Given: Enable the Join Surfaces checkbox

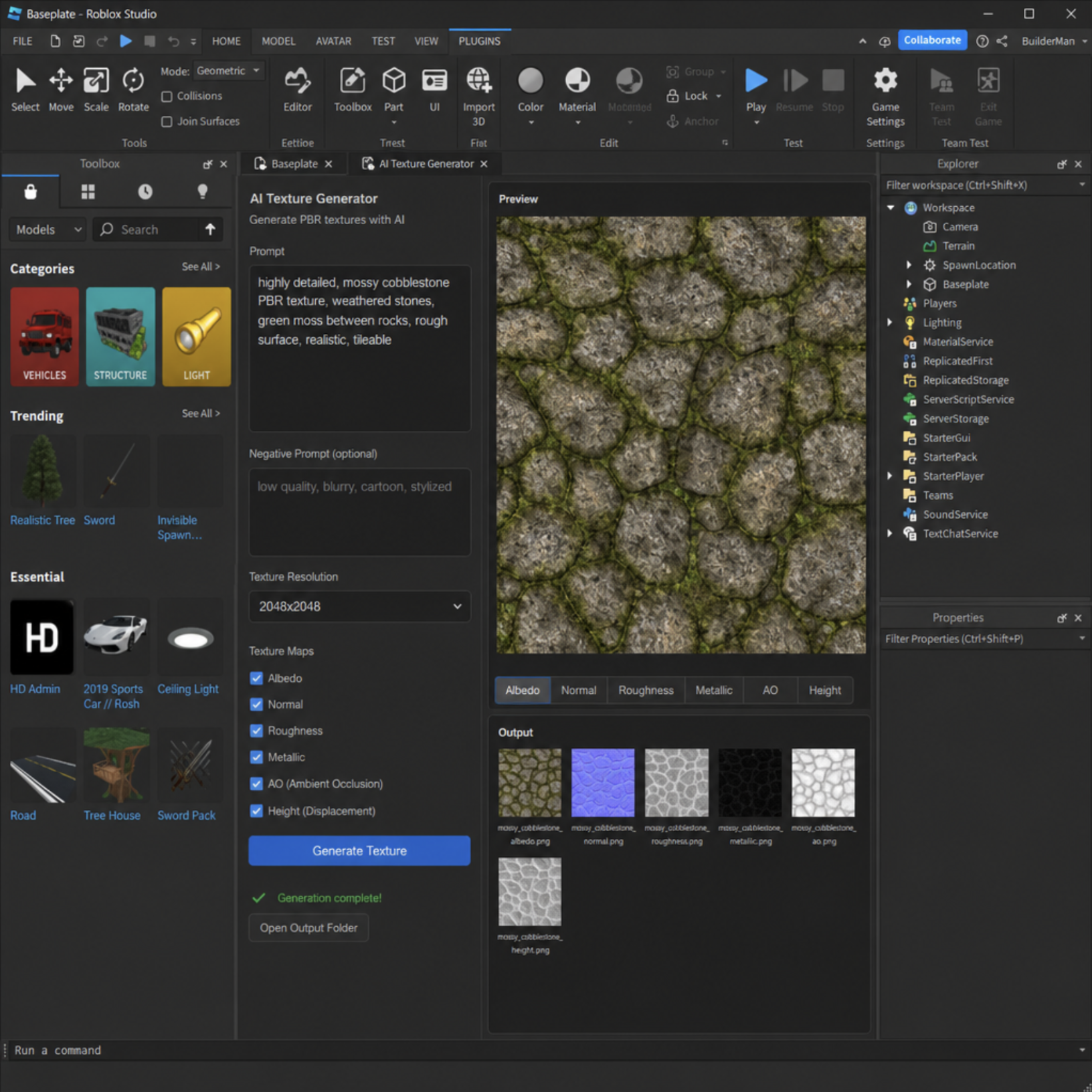Looking at the screenshot, I should click(167, 122).
